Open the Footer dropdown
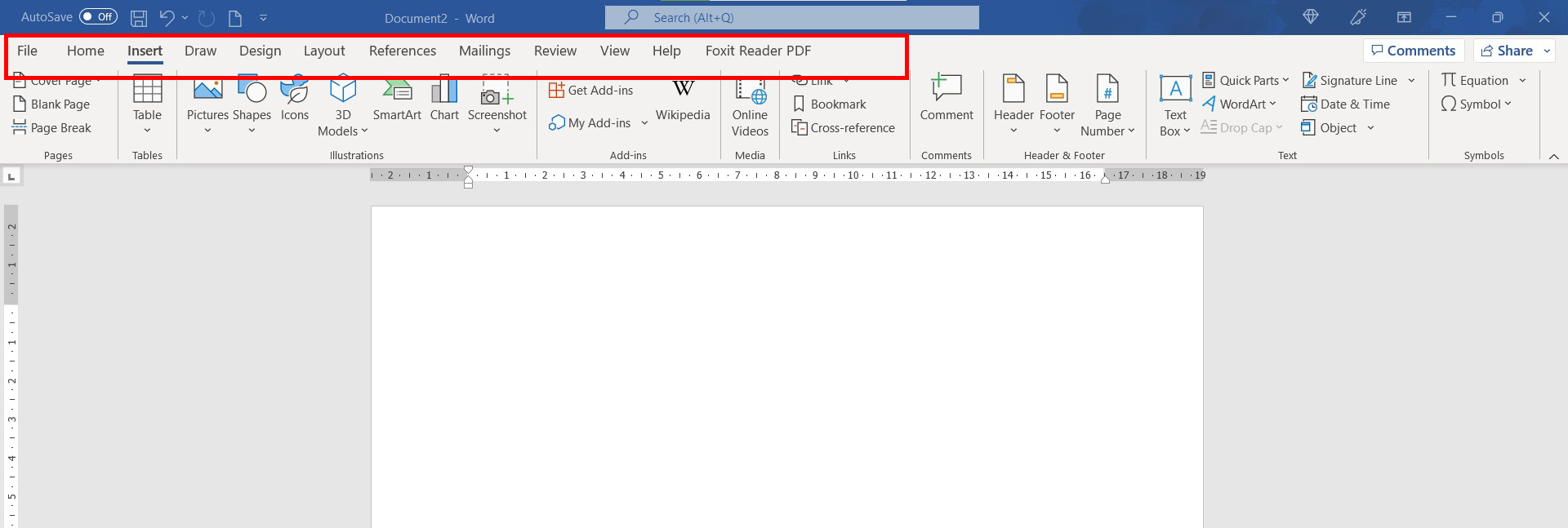This screenshot has height=528, width=1568. tap(1057, 104)
